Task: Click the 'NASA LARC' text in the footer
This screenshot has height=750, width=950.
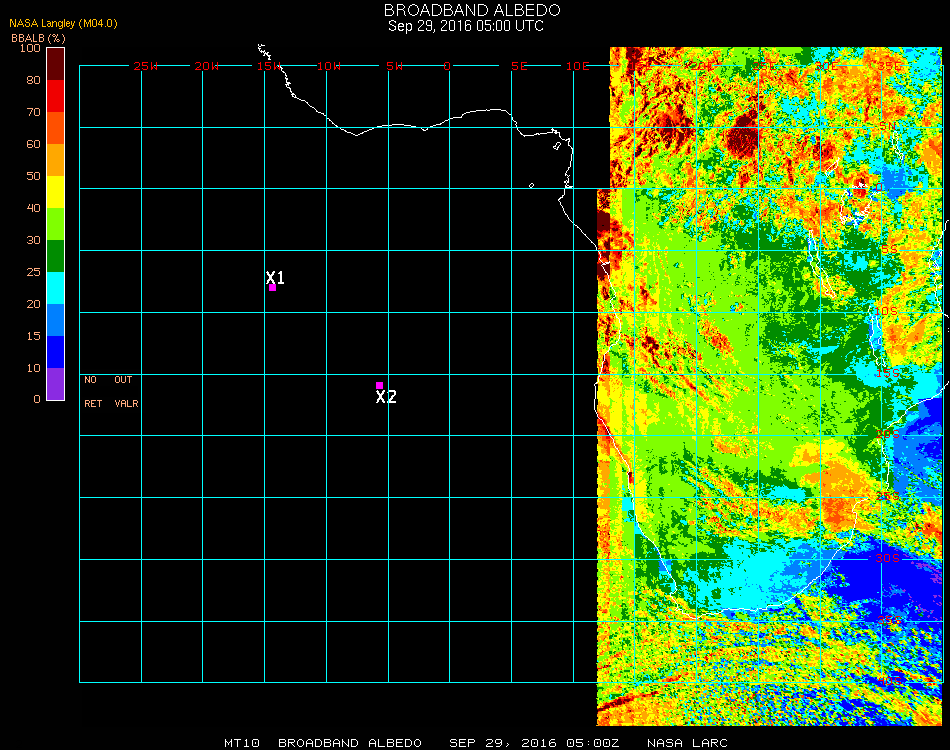Action: (x=687, y=743)
